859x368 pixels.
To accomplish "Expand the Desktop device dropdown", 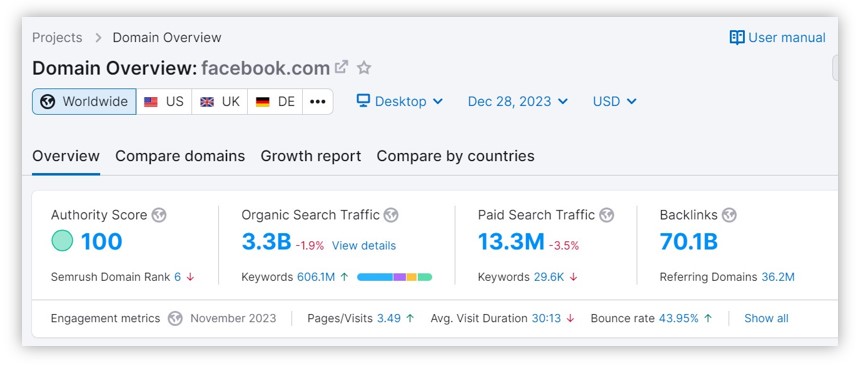I will click(x=399, y=101).
